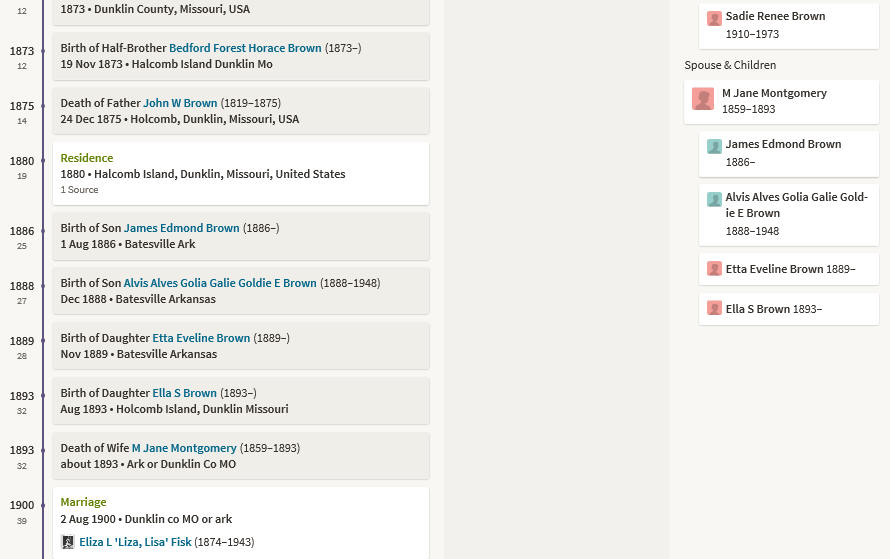
Task: Open Ella S Brown family card
Action: pos(788,309)
